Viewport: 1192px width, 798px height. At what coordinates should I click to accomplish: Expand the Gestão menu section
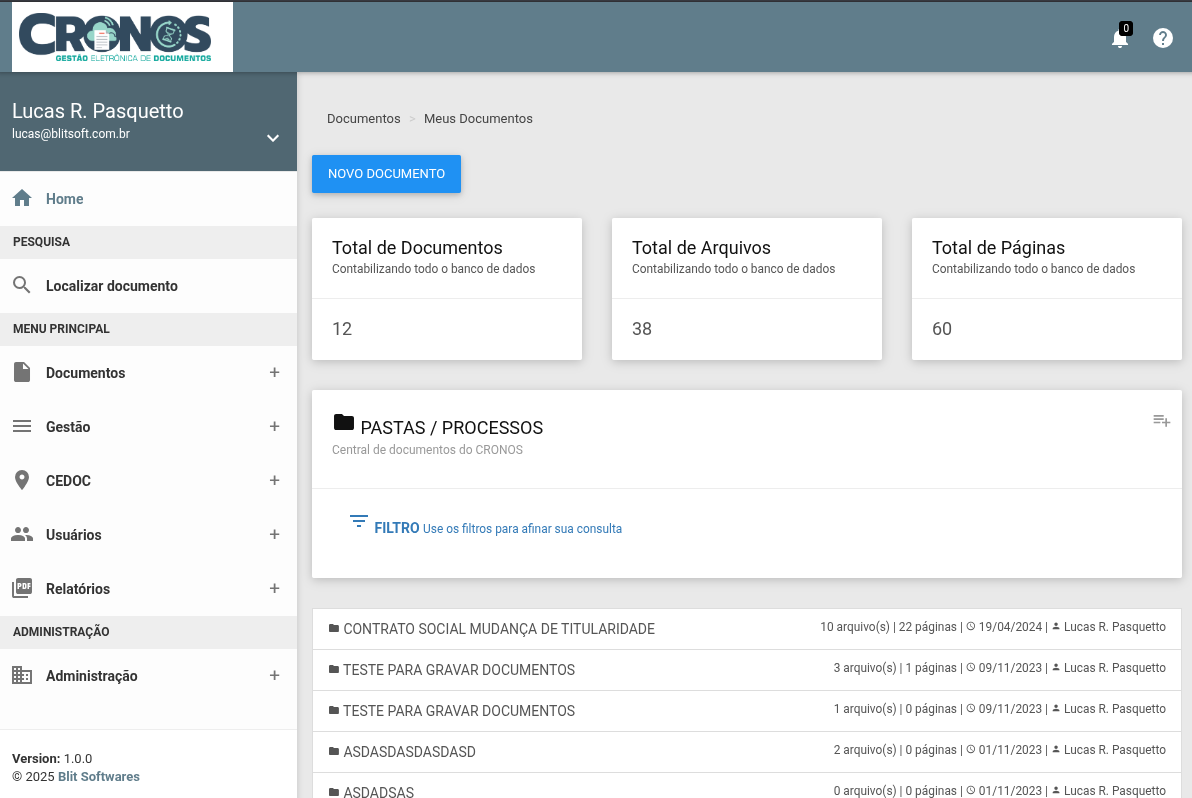[274, 426]
